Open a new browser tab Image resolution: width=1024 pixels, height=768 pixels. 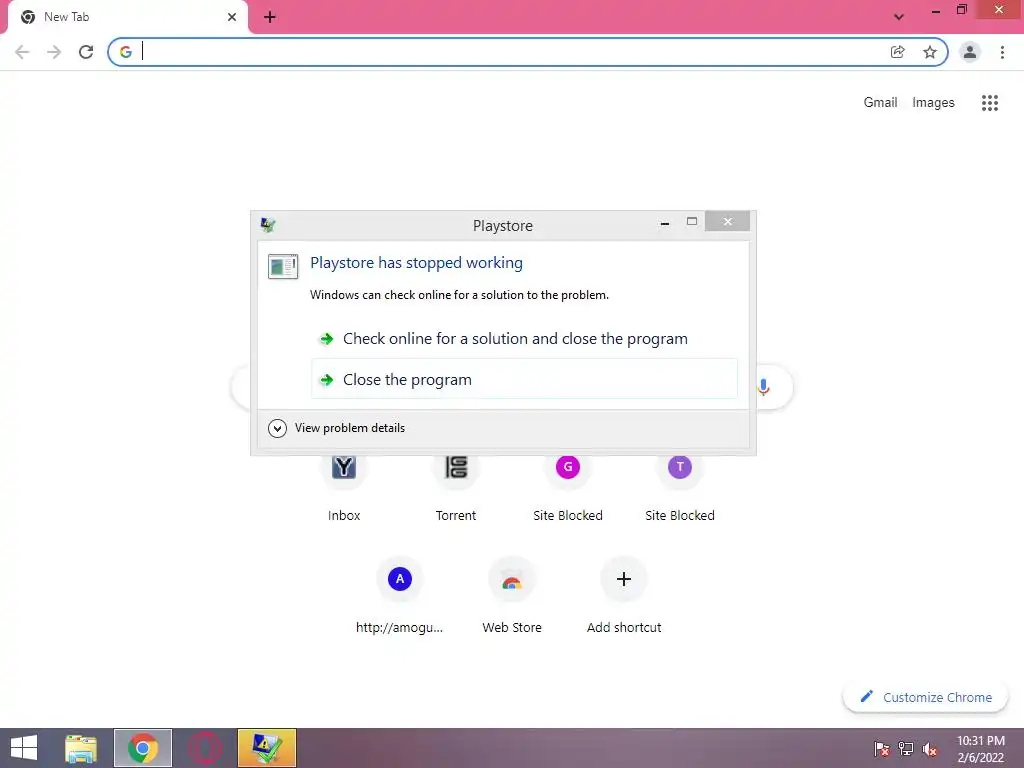[x=270, y=17]
